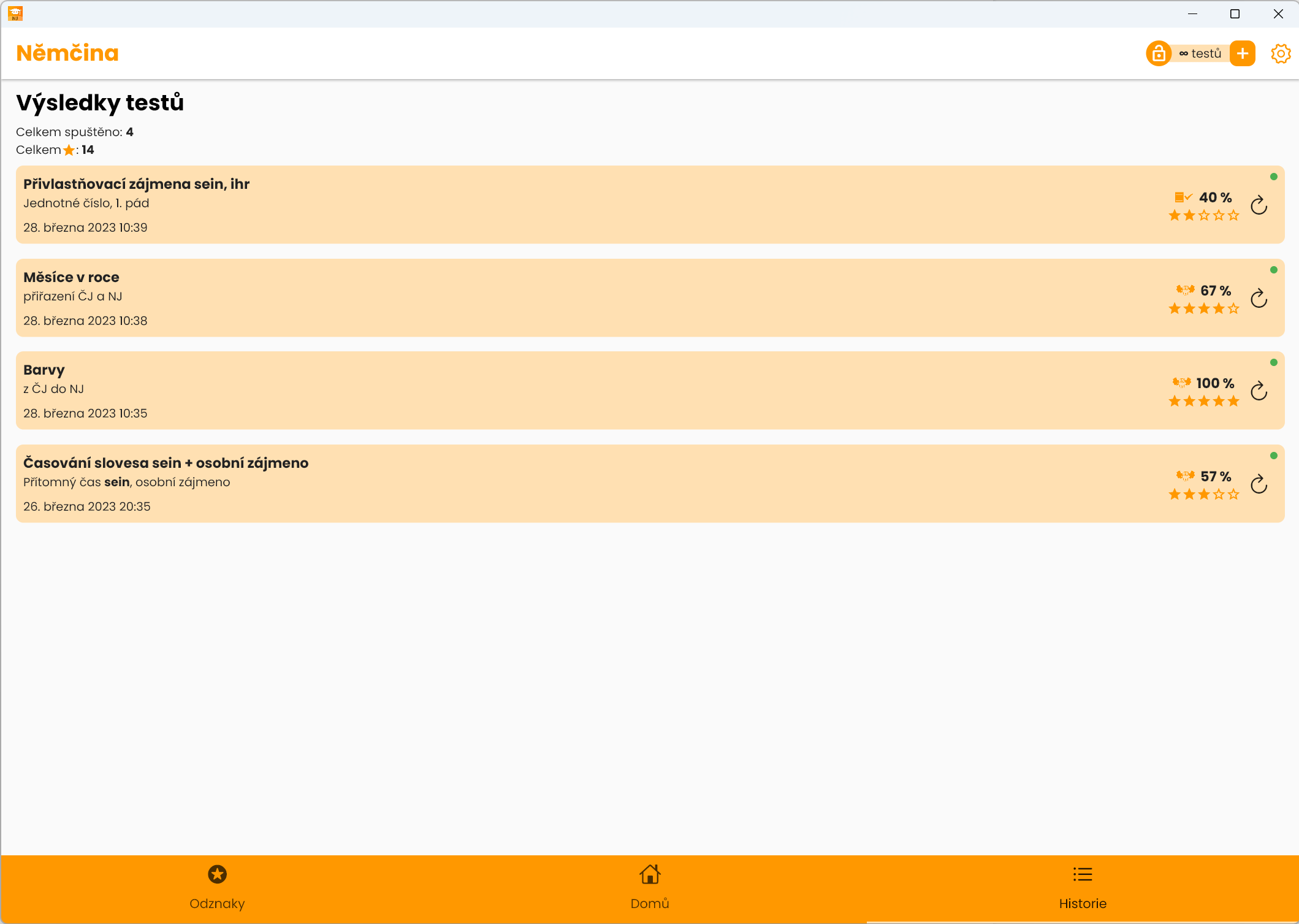
Task: Click the star rating under 100 %
Action: tap(1203, 402)
